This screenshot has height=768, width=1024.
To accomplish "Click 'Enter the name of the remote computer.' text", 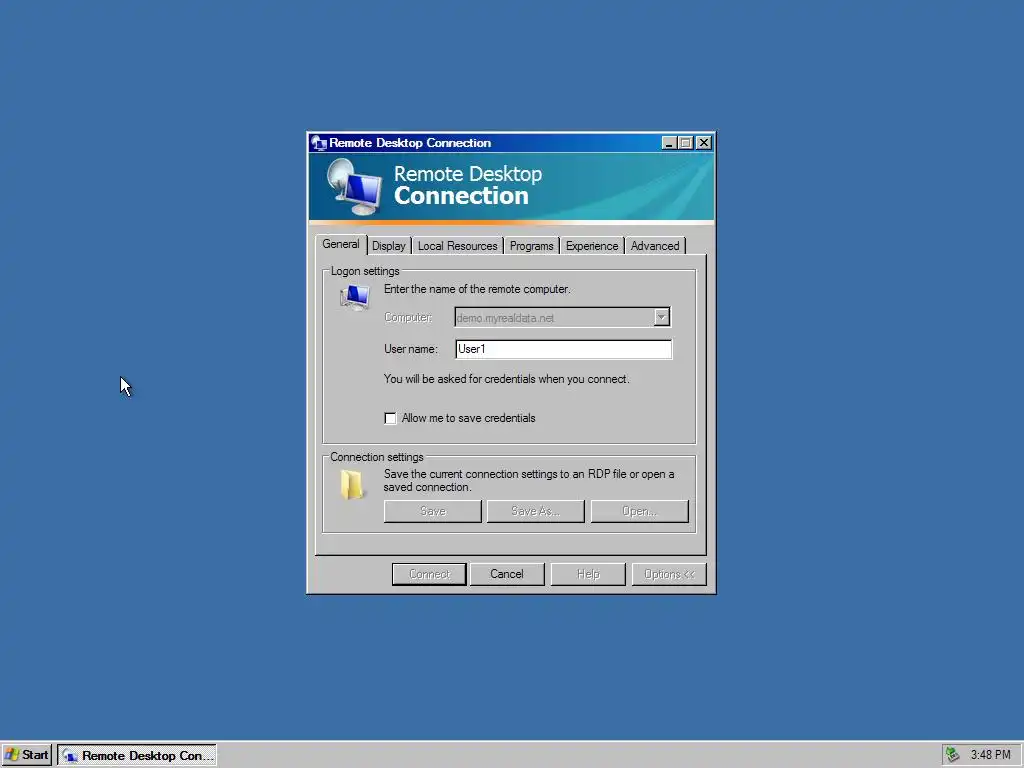I will tap(477, 289).
